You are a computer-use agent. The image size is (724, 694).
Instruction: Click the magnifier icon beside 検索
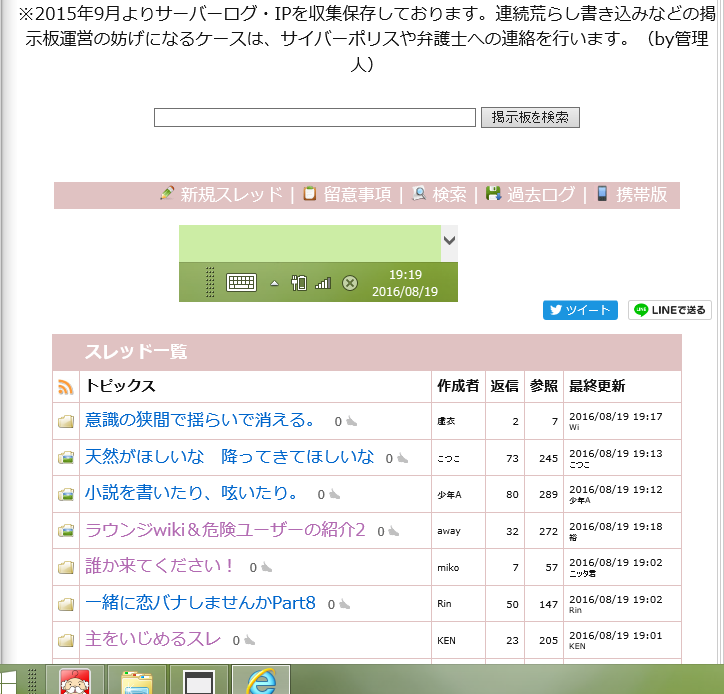[420, 194]
